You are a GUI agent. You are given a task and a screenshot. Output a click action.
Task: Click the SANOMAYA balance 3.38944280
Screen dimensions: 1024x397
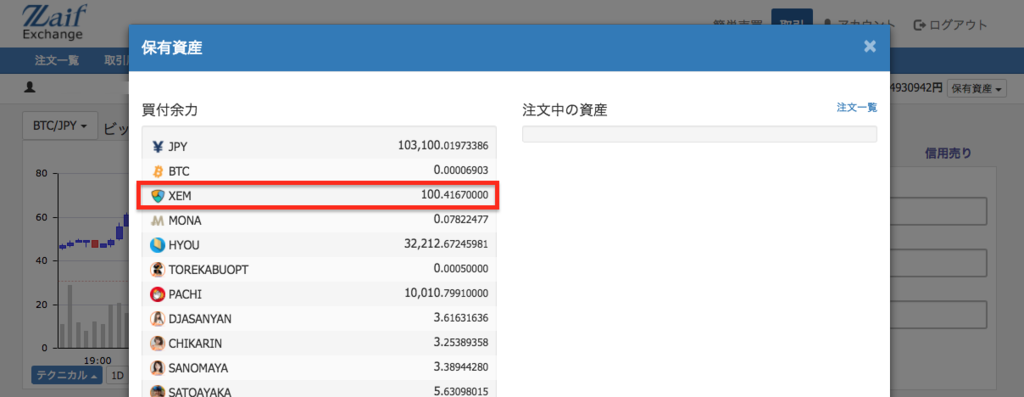[461, 368]
